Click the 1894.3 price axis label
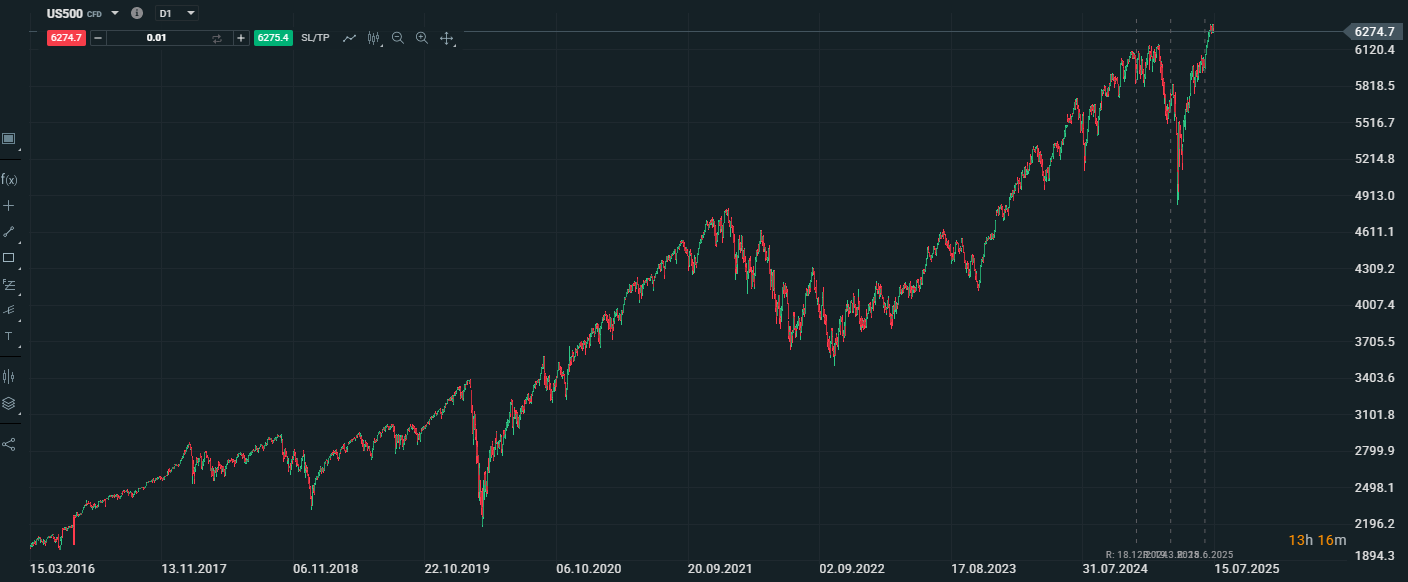 [x=1374, y=555]
